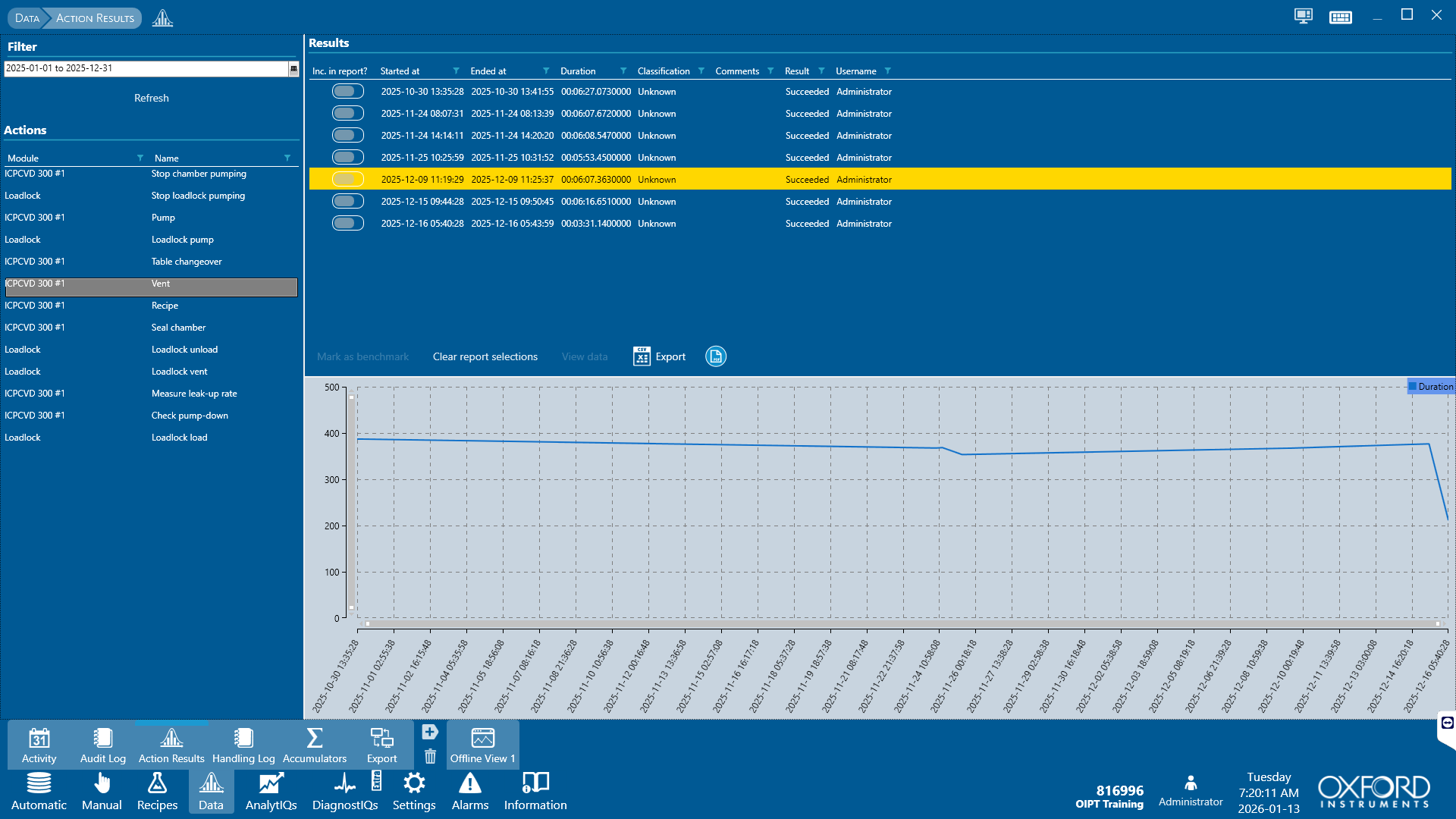Open the Started at column filter
1456x819 pixels.
pyautogui.click(x=456, y=71)
